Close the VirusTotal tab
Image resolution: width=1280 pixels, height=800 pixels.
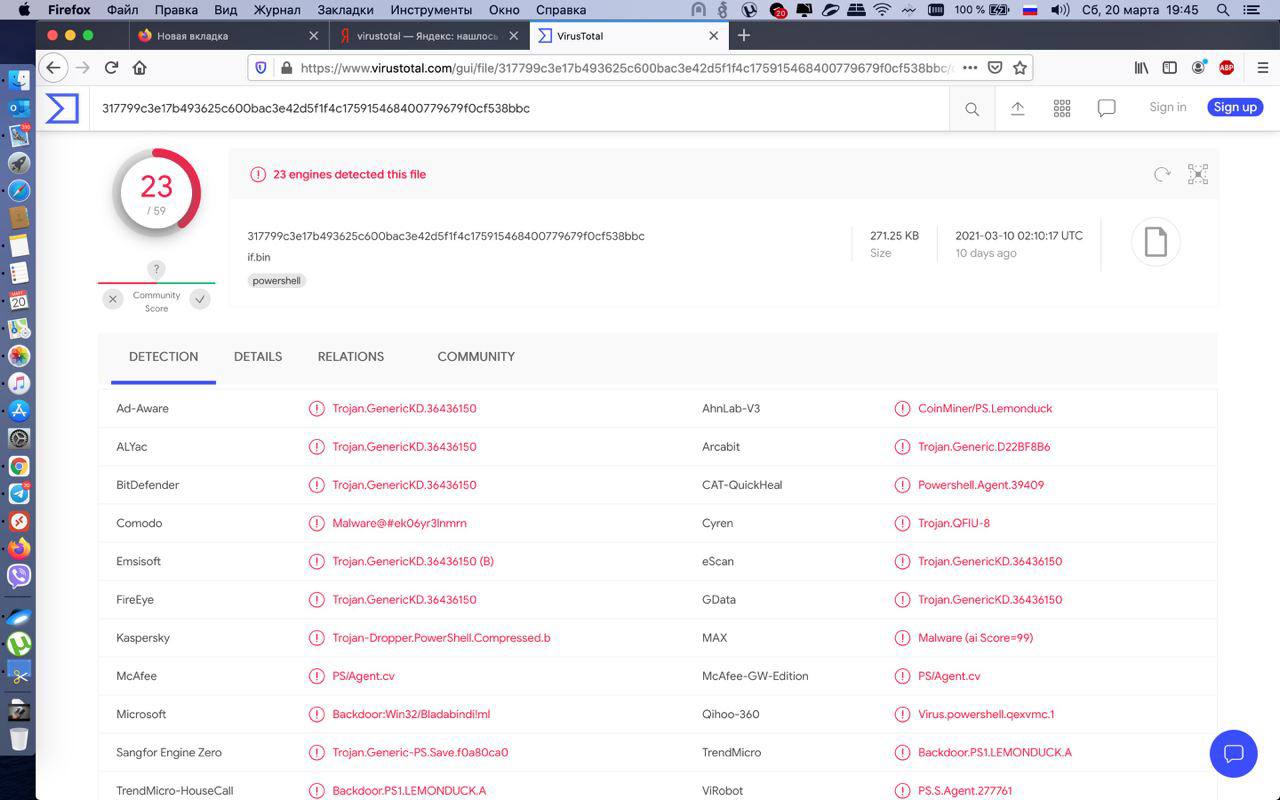click(713, 35)
